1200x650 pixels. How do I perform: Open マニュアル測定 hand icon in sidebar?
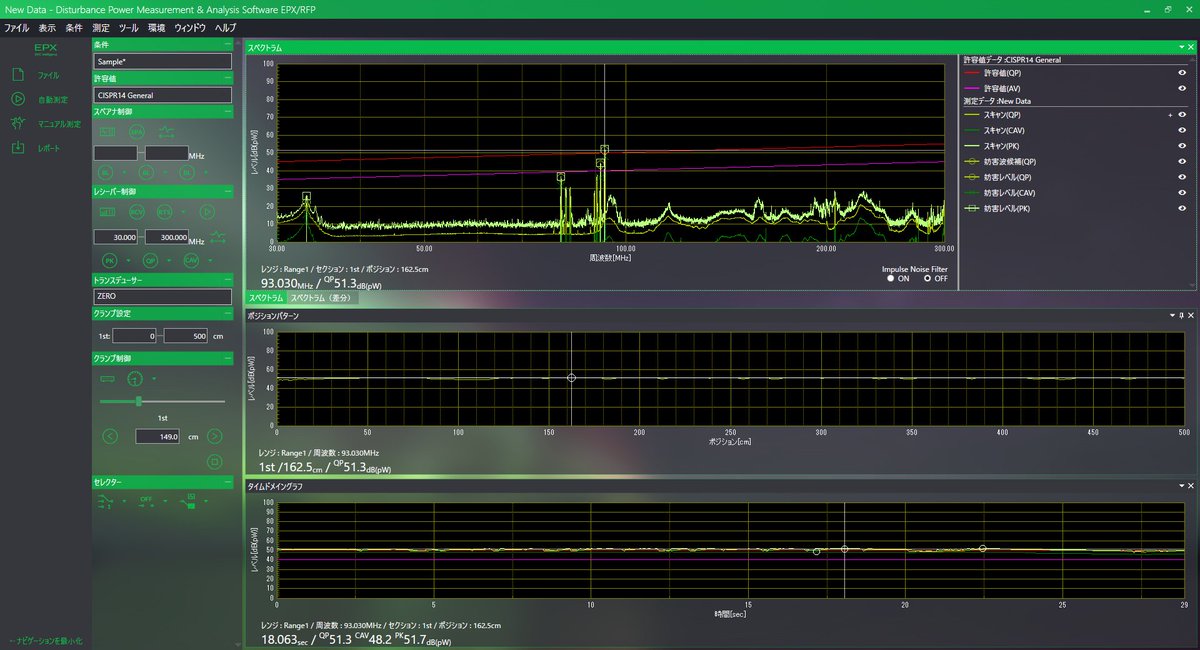click(x=18, y=123)
